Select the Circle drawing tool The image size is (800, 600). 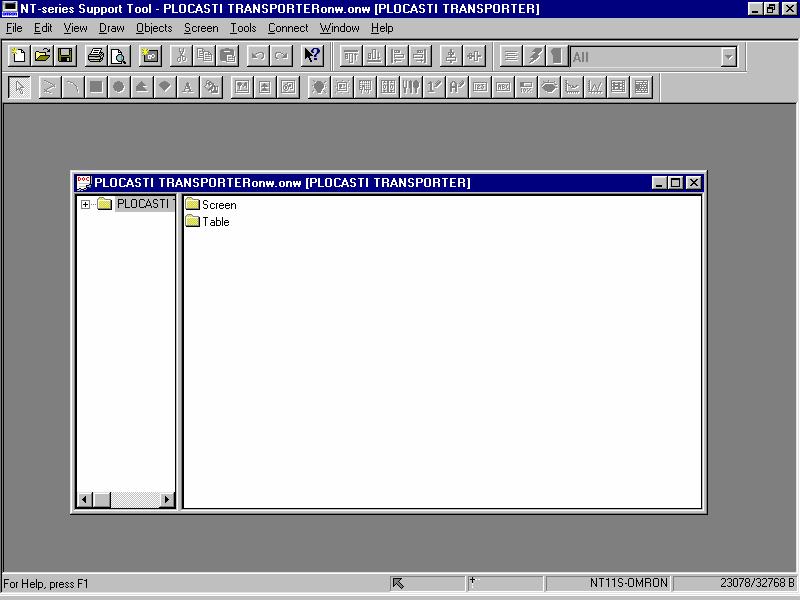(118, 87)
